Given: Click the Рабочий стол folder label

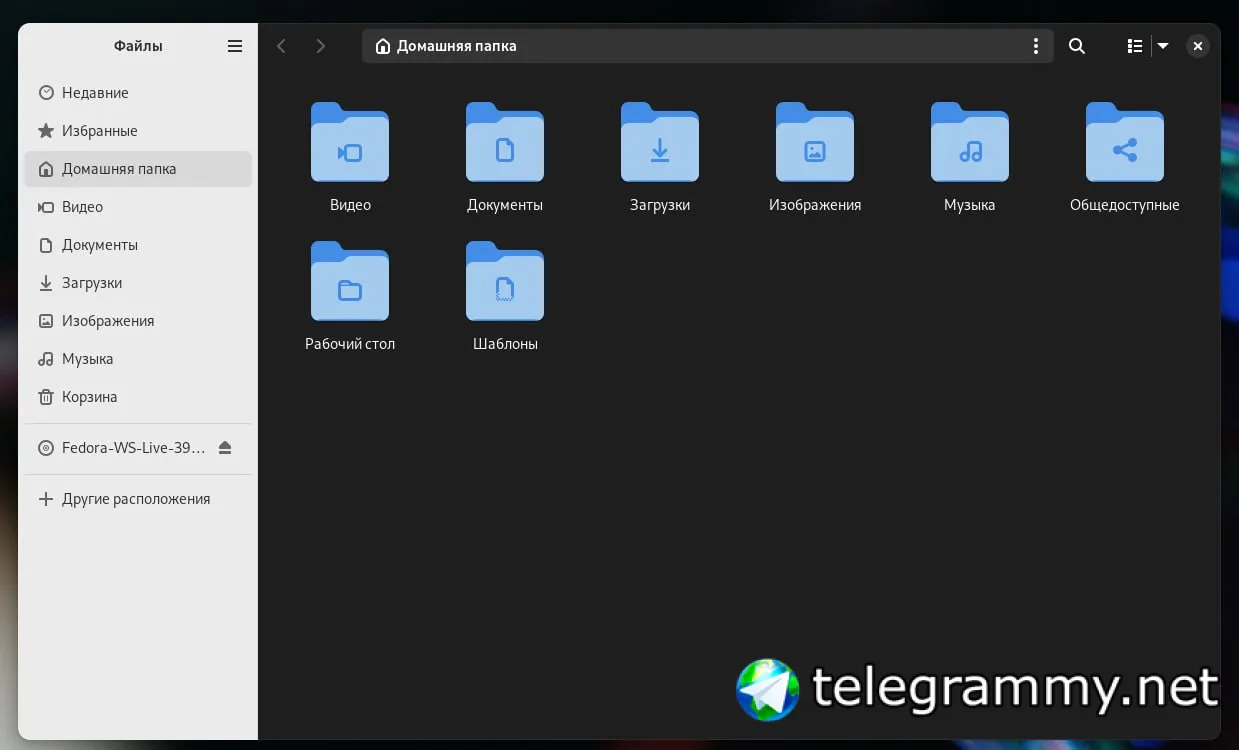Looking at the screenshot, I should click(x=350, y=344).
